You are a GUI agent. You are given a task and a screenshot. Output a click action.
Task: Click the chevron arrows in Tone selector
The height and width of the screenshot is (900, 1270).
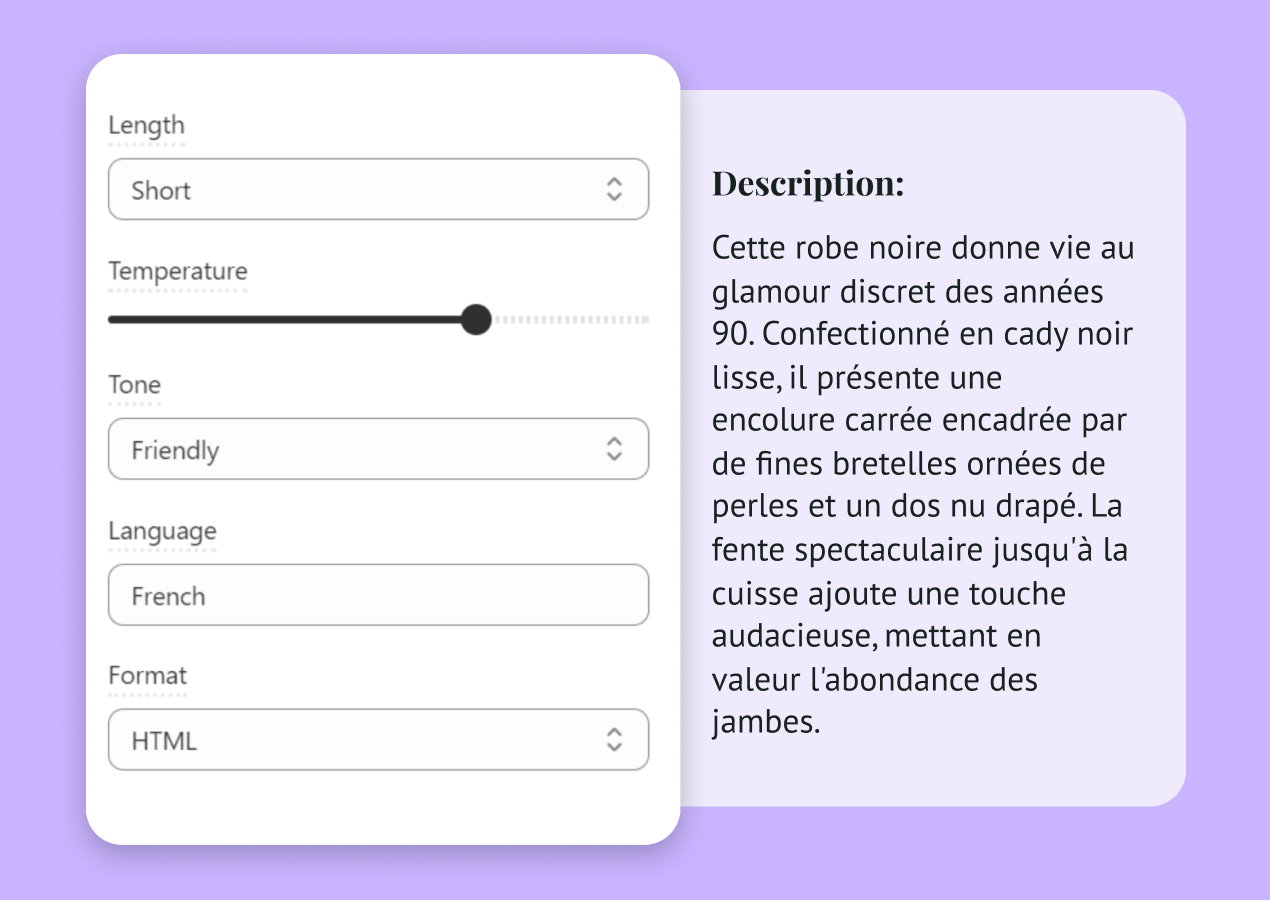point(614,449)
